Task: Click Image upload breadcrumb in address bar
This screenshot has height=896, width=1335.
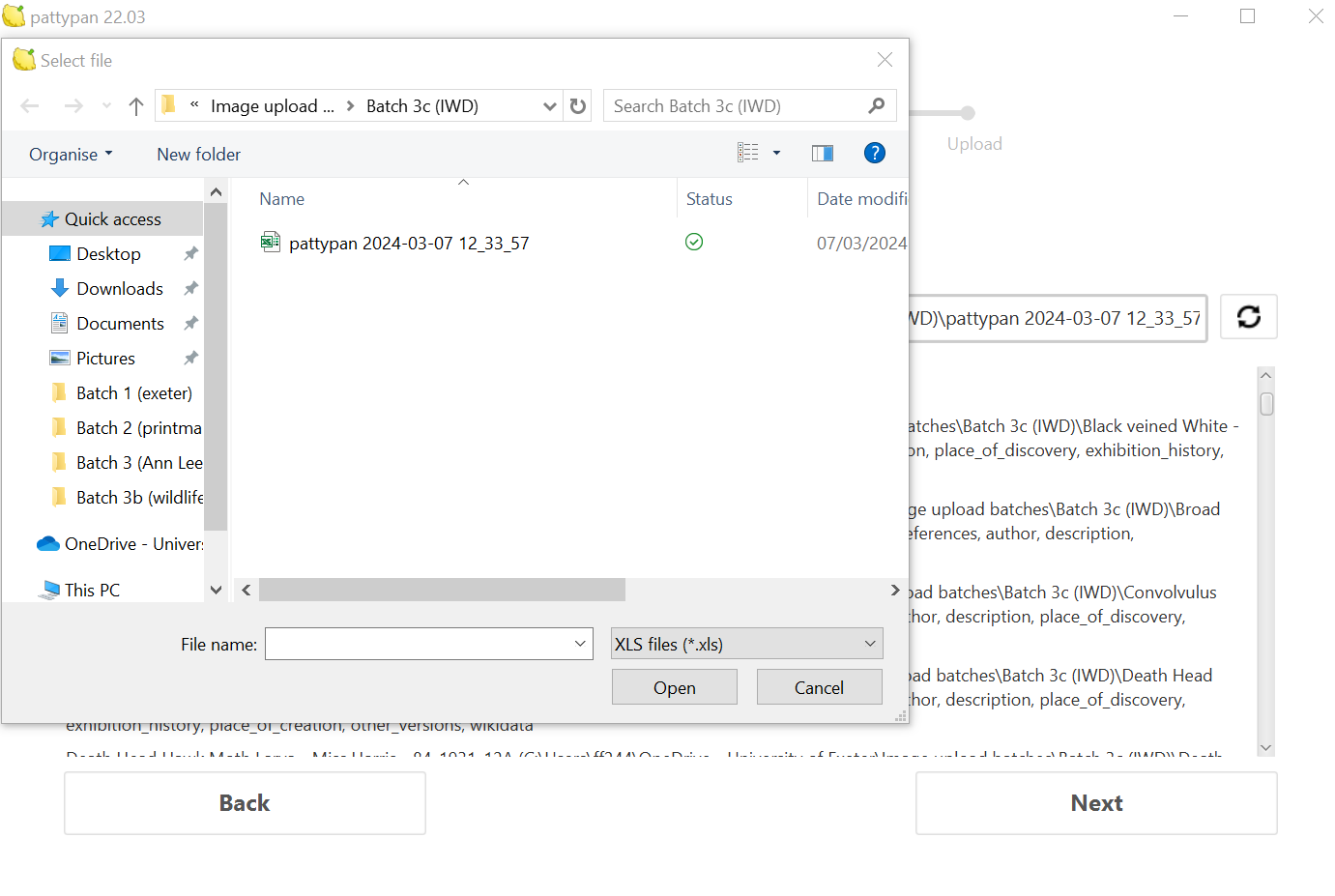Action: point(273,106)
